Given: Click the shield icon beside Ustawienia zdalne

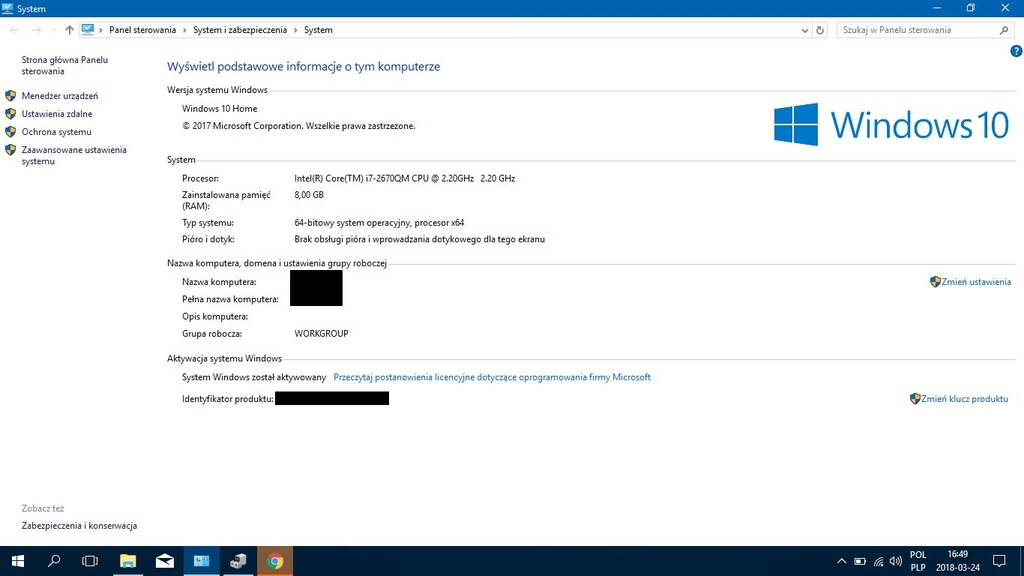Looking at the screenshot, I should pos(10,114).
